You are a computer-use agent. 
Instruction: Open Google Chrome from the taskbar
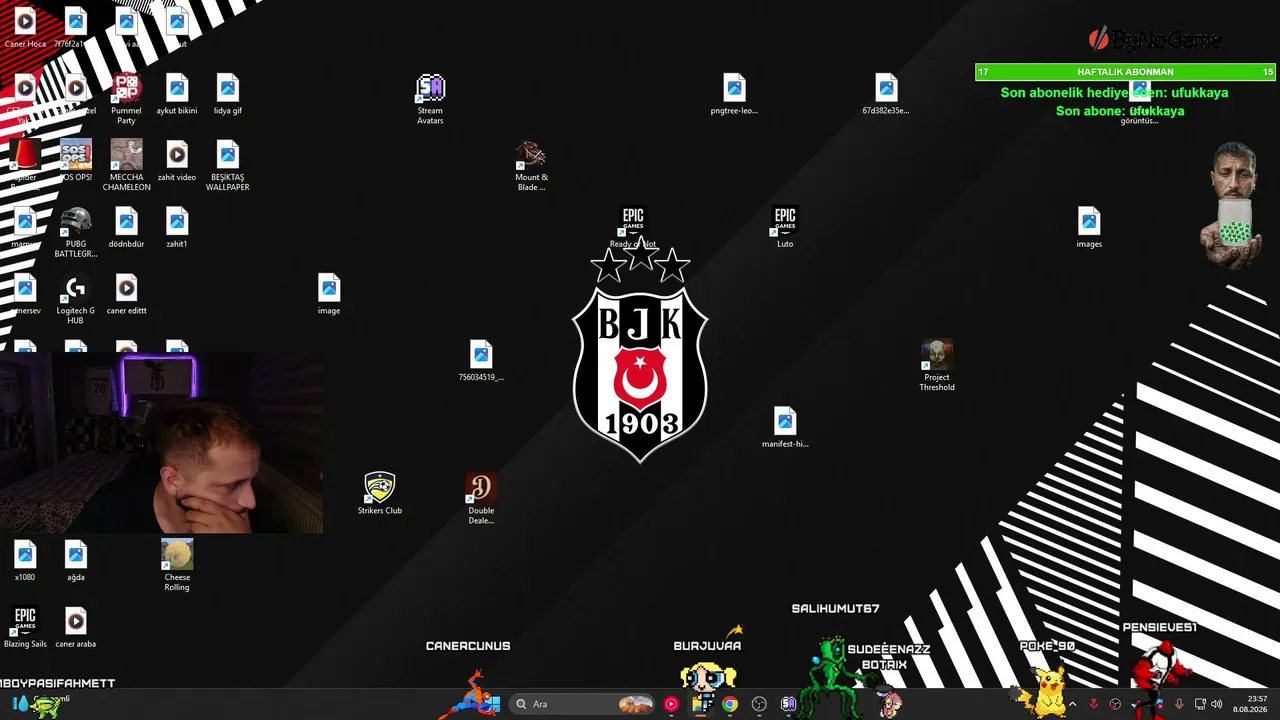730,704
